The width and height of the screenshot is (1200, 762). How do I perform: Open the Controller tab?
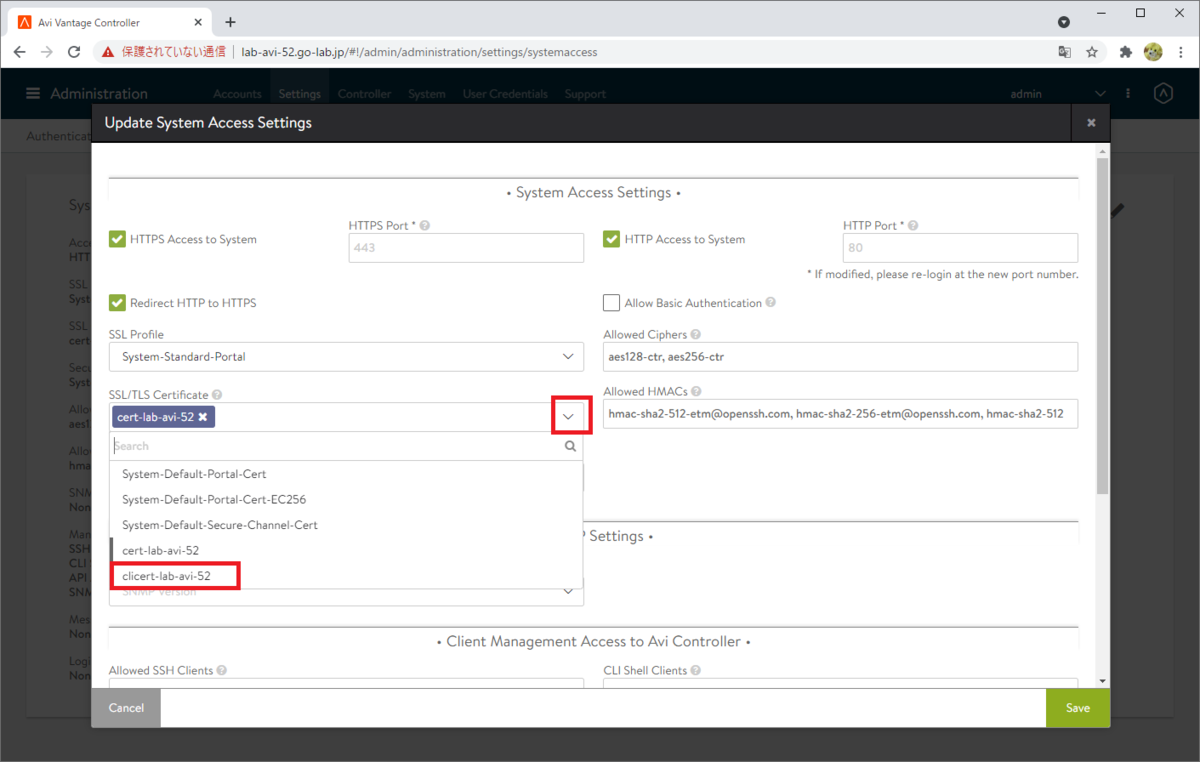tap(365, 94)
